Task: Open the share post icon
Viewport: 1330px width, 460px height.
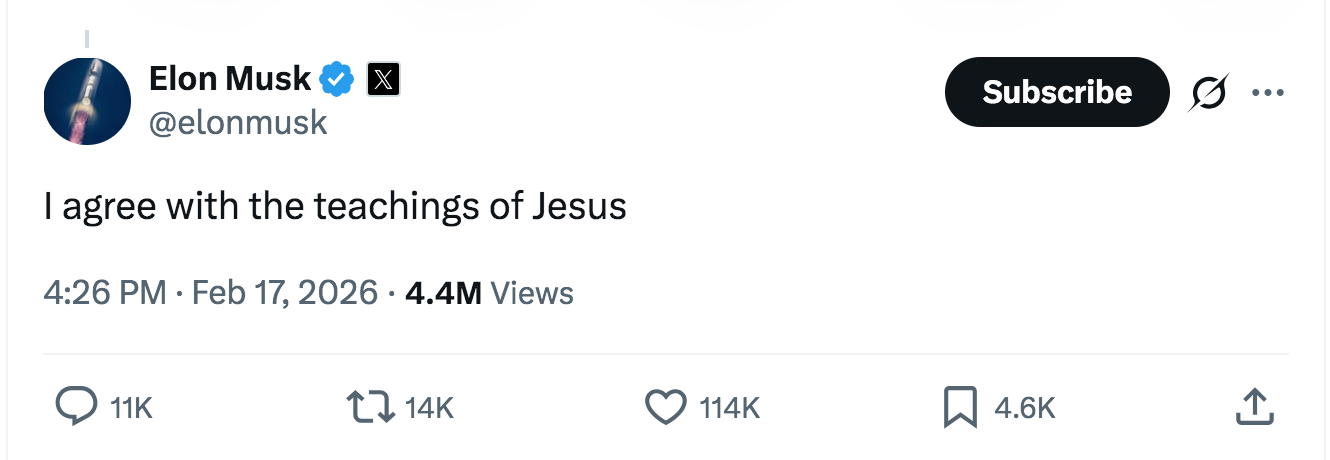Action: point(1255,407)
